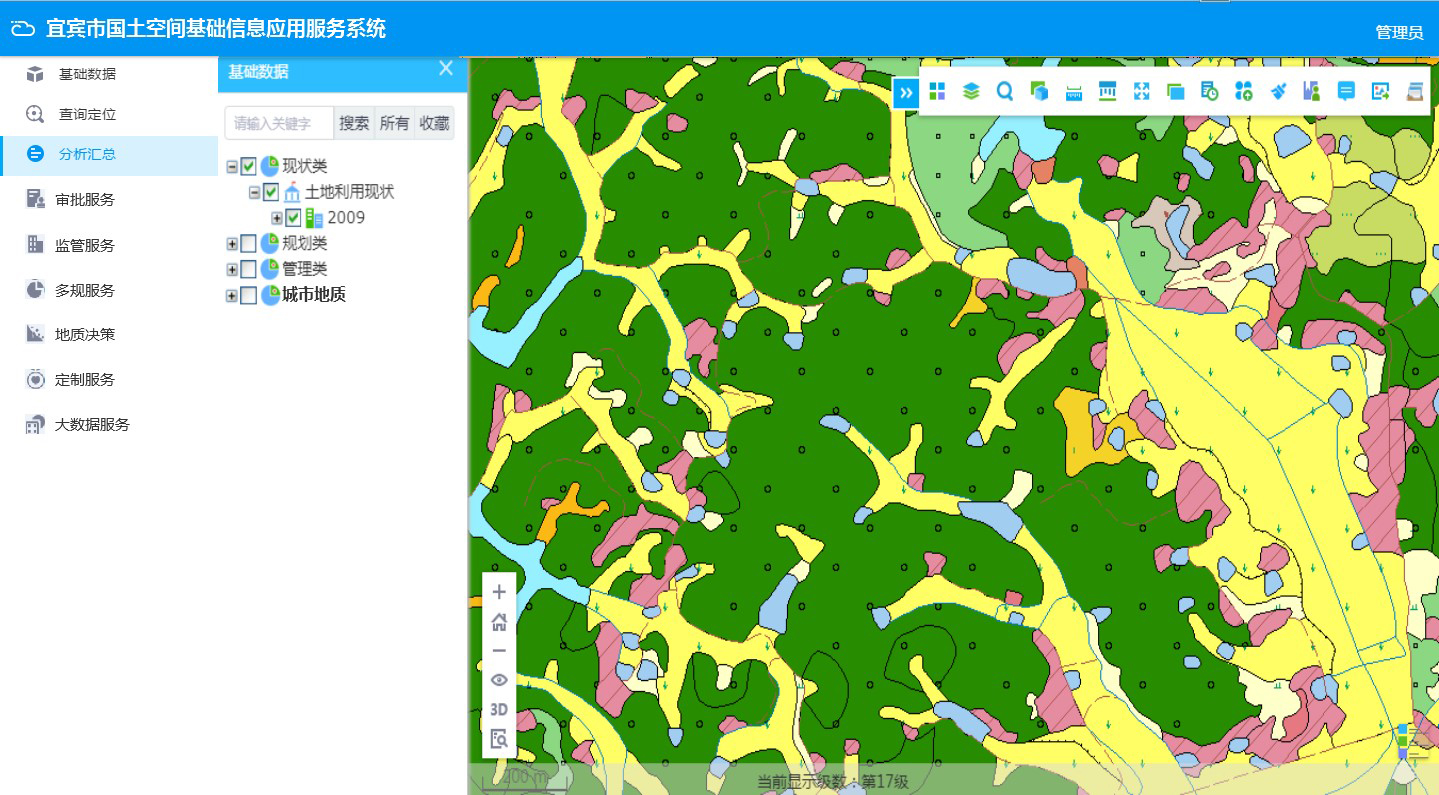1439x795 pixels.
Task: Select the 规划类 tree label
Action: click(305, 243)
